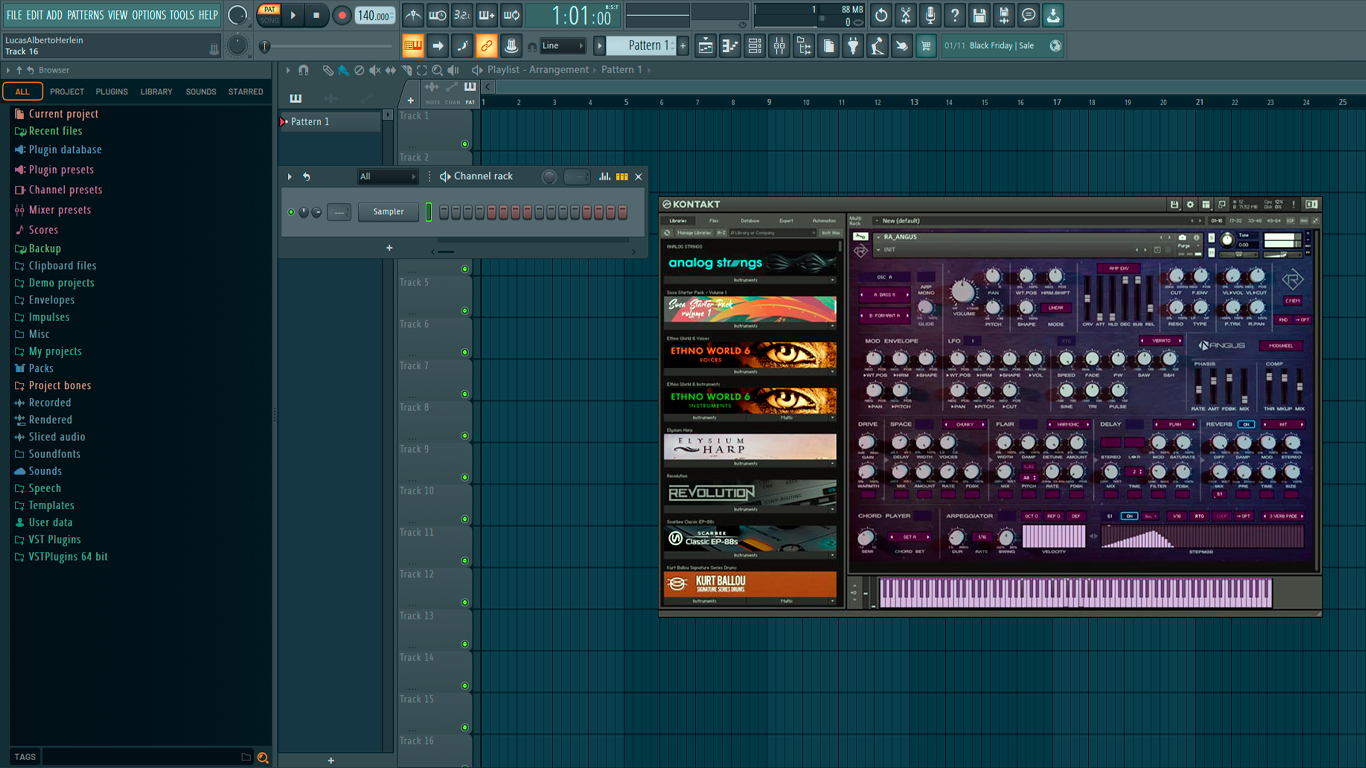Open the channel rack All filter dropdown
Screen dimensions: 1366x768
[x=387, y=177]
